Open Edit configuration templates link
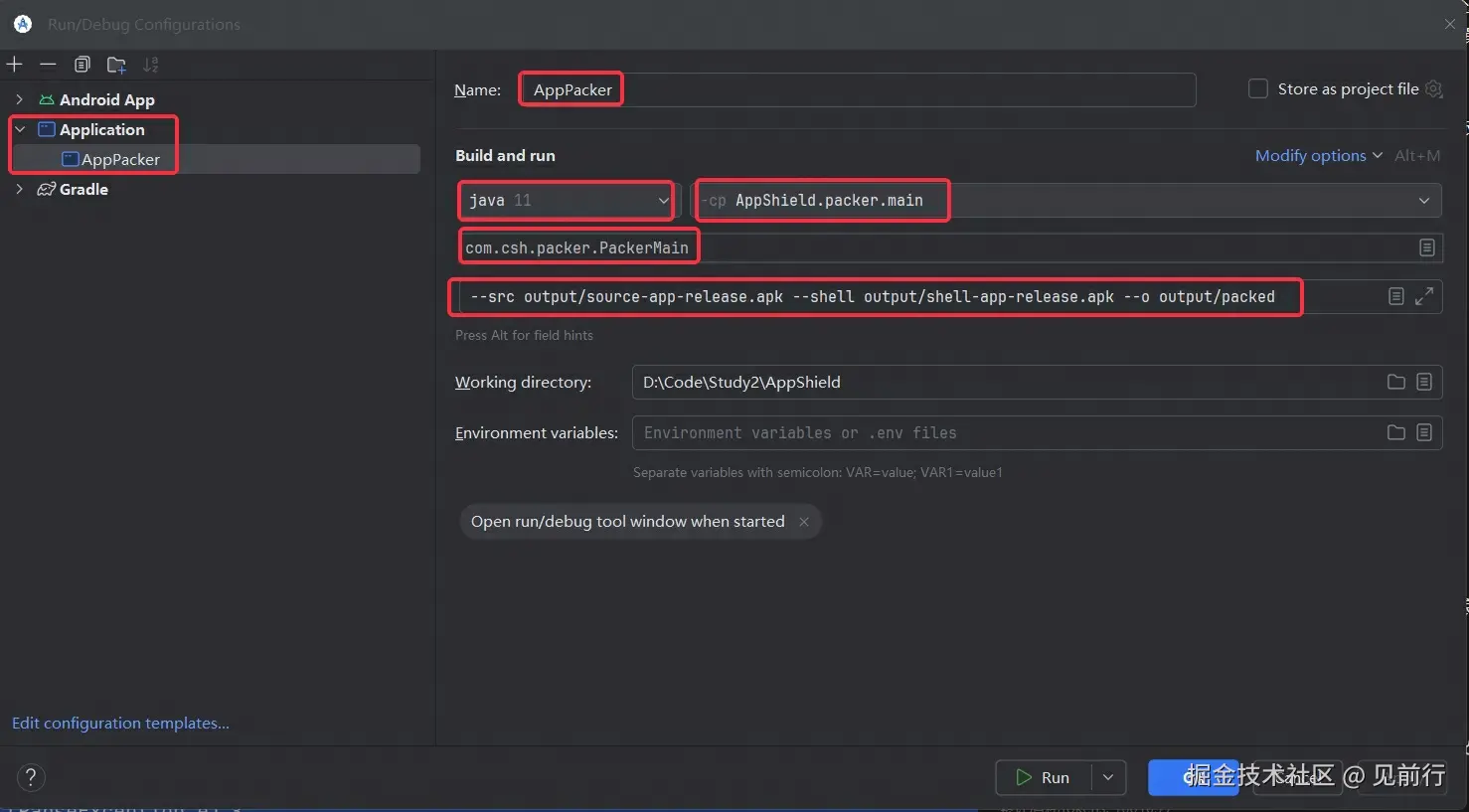 [120, 723]
